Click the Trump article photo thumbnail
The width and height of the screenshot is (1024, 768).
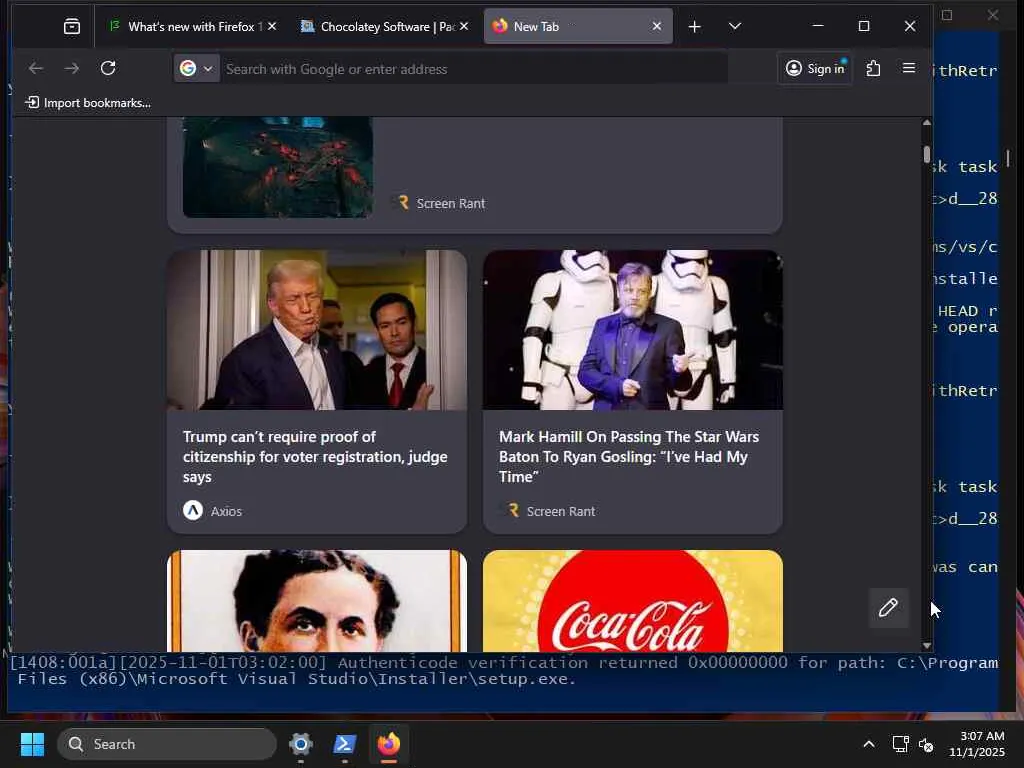pos(317,330)
